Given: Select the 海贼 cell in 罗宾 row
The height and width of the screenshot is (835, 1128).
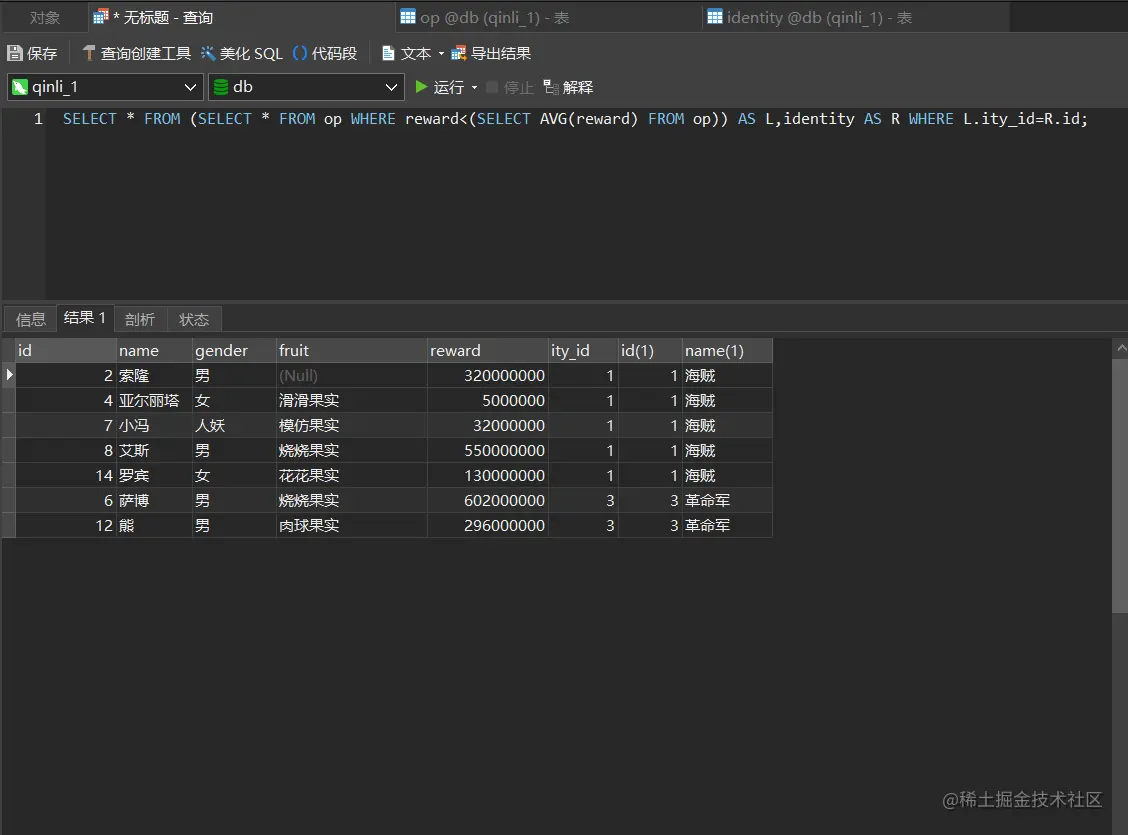Looking at the screenshot, I should click(727, 475).
